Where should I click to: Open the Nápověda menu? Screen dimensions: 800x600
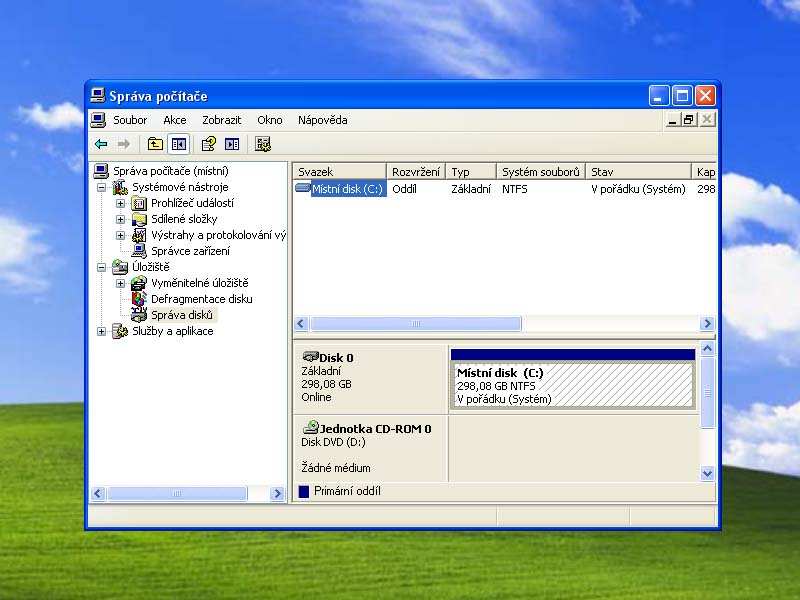322,120
